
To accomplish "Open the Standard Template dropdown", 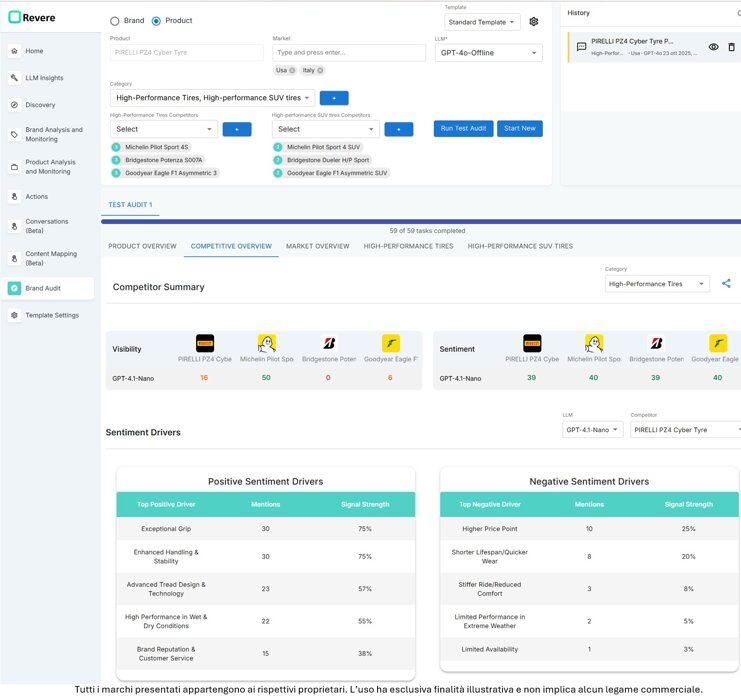I will click(x=482, y=22).
